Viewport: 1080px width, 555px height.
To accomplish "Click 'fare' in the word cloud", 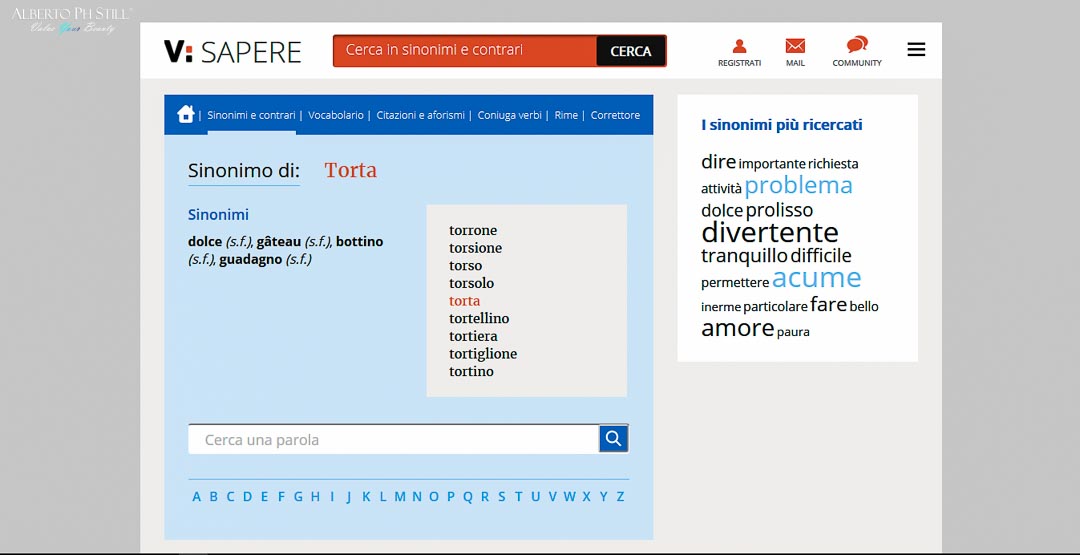I will tap(828, 304).
